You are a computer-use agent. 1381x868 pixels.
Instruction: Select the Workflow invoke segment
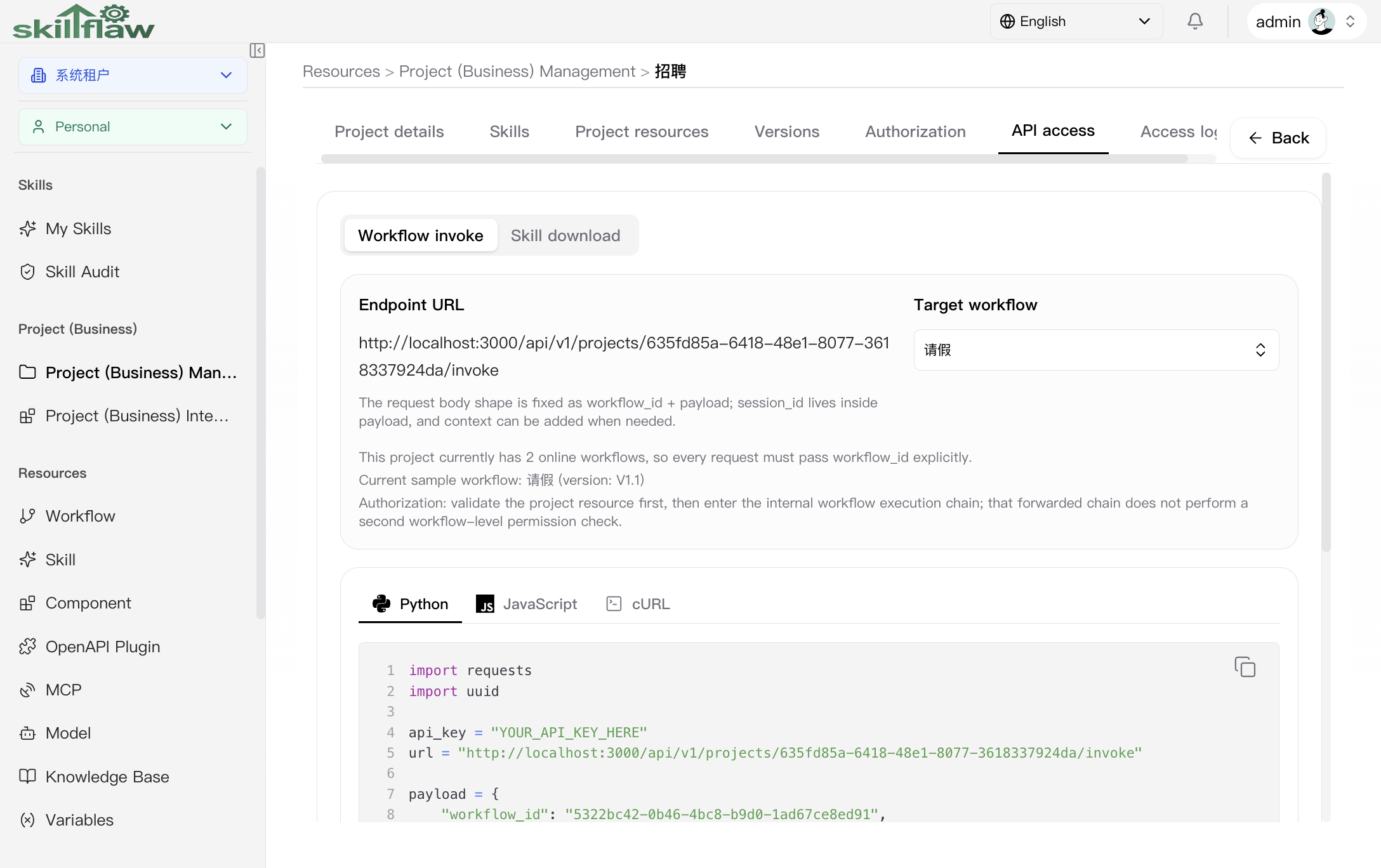pyautogui.click(x=421, y=235)
